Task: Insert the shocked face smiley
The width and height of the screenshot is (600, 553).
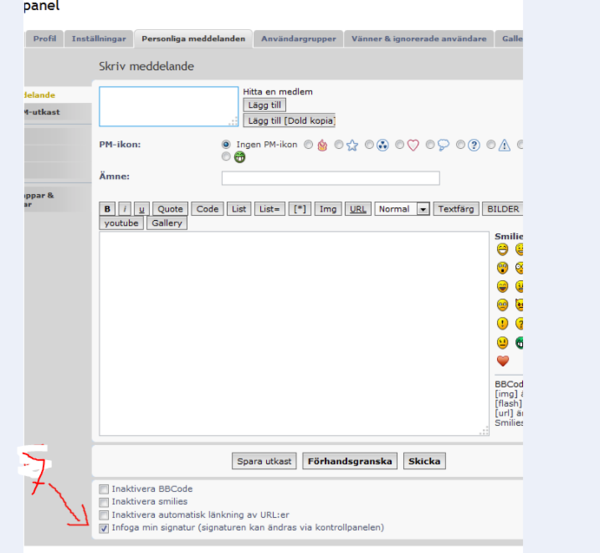Action: coord(502,267)
